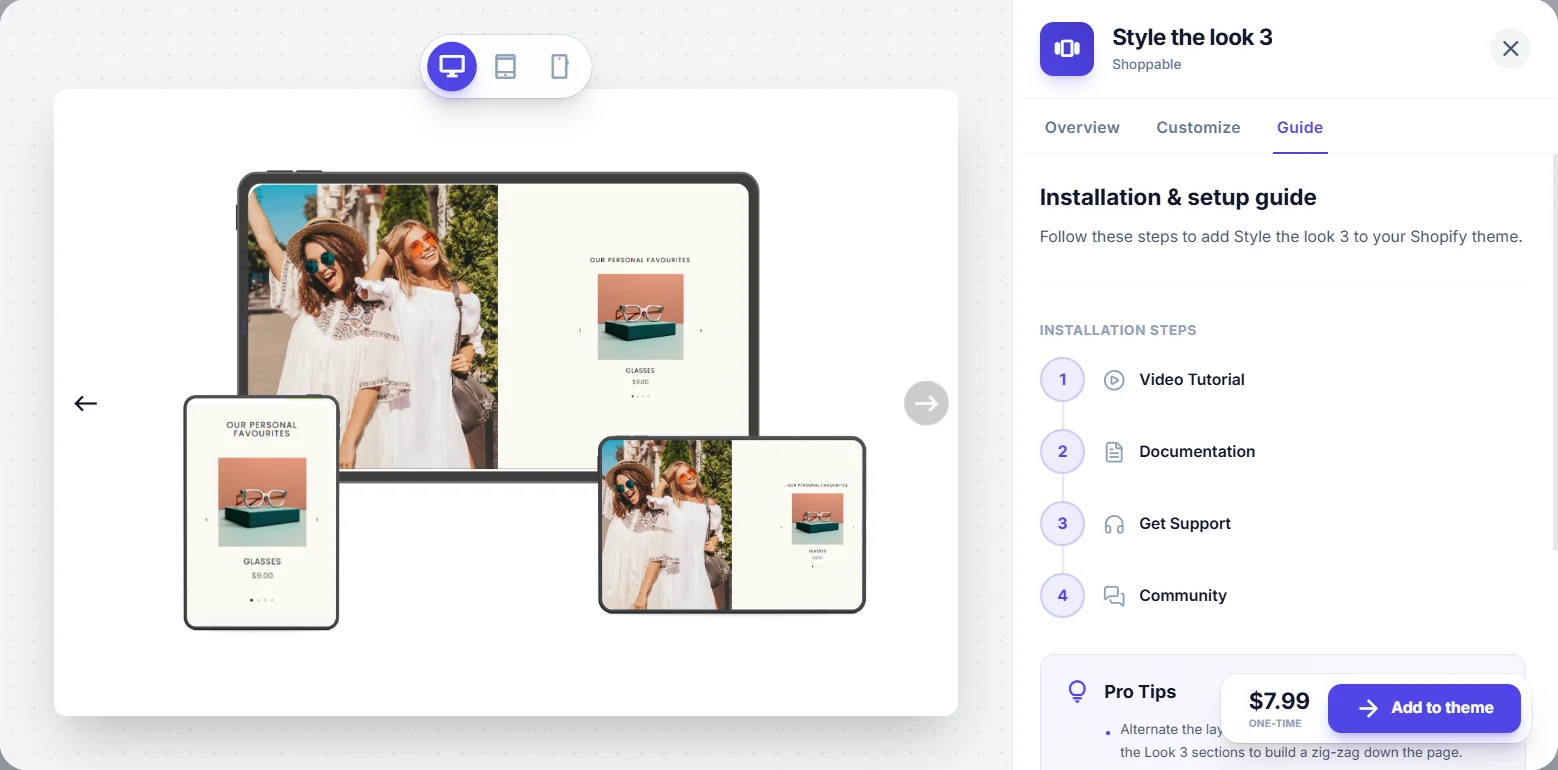Image resolution: width=1558 pixels, height=770 pixels.
Task: Click the lightbulb icon next to Pro Tips
Action: pos(1077,692)
